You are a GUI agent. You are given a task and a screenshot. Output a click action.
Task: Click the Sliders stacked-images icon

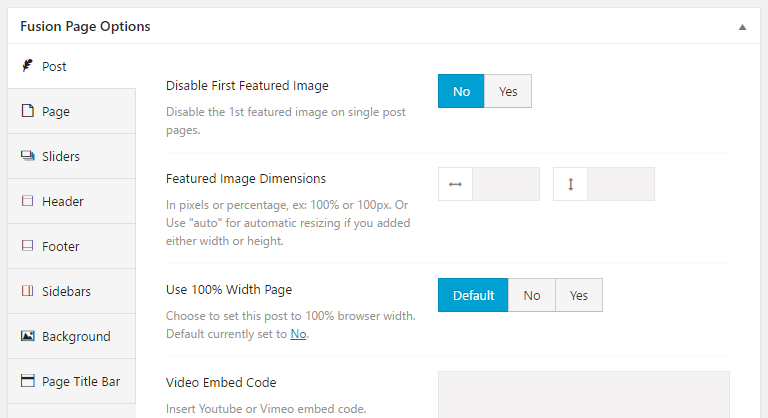point(27,156)
